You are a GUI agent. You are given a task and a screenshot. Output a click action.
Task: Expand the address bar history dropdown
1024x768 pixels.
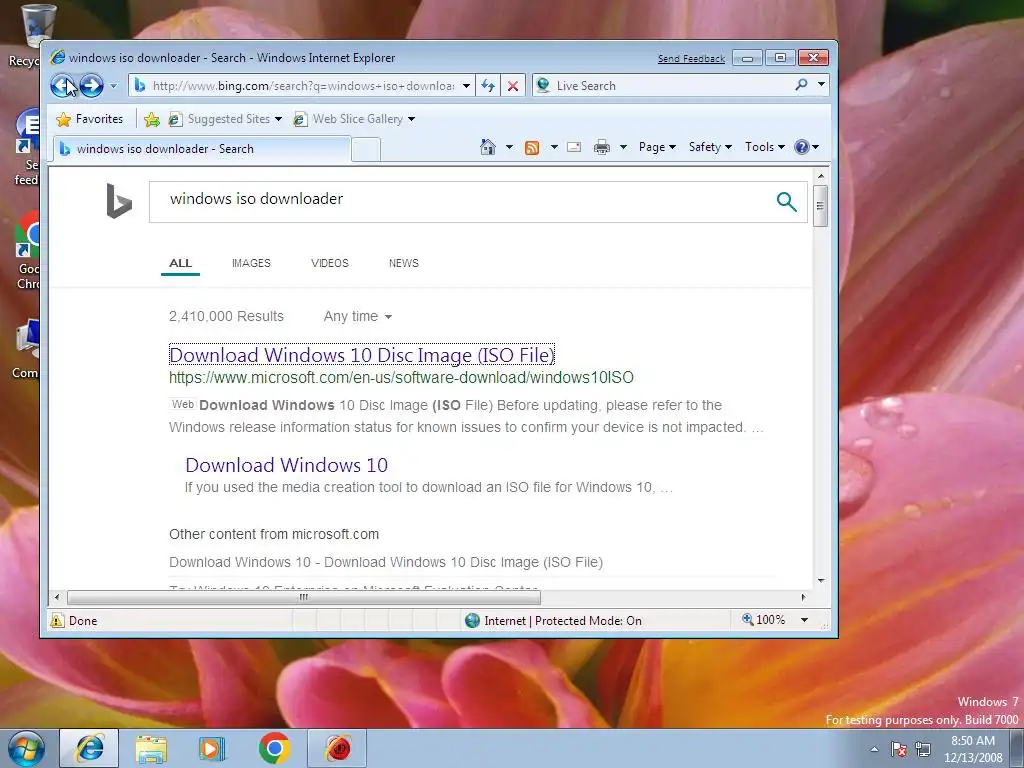(466, 86)
